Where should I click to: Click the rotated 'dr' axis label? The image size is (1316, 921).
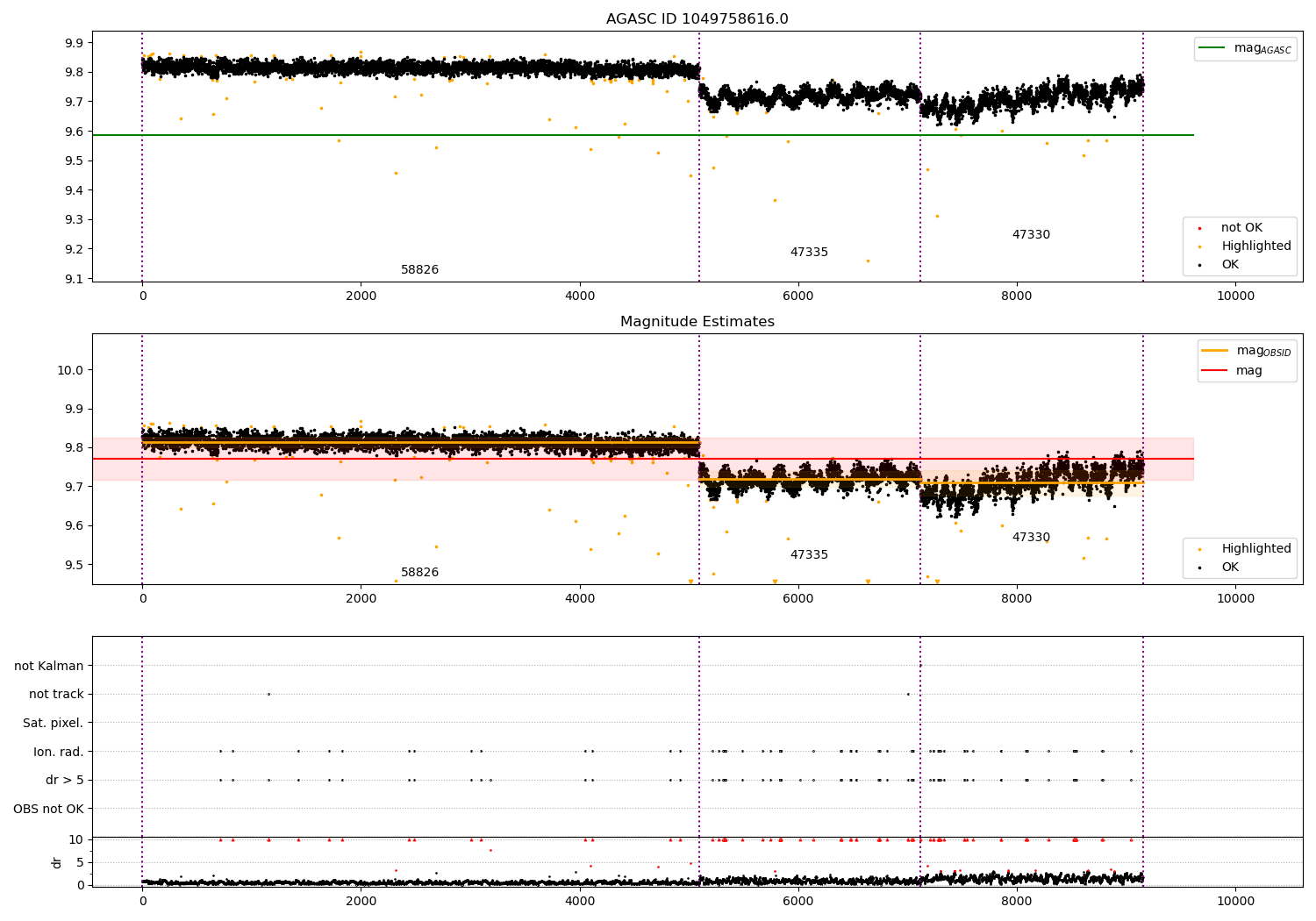tap(56, 862)
